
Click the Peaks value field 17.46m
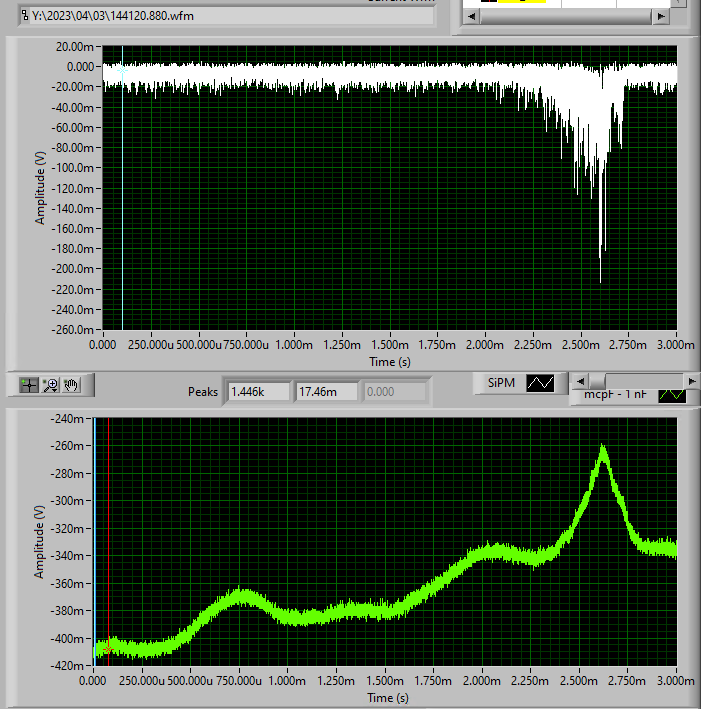[x=326, y=392]
